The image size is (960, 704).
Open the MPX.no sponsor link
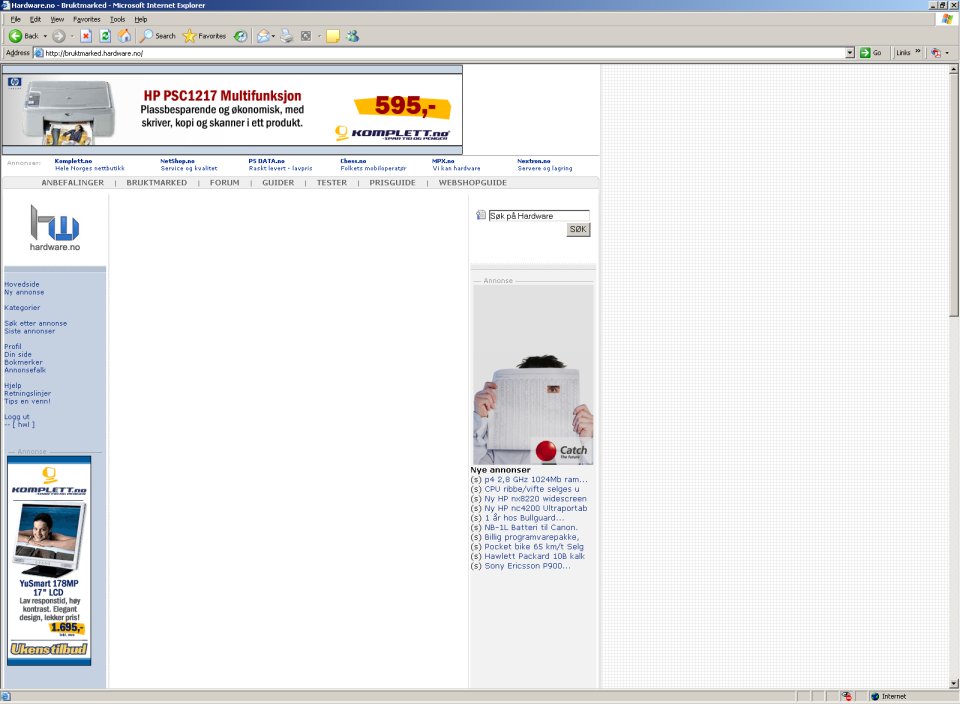pos(443,161)
